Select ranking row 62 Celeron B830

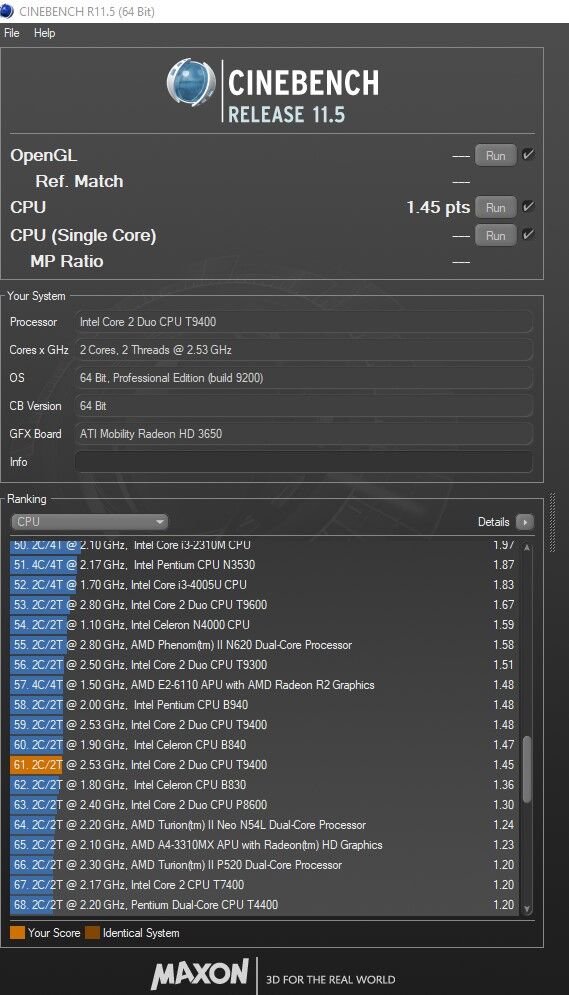click(x=265, y=784)
